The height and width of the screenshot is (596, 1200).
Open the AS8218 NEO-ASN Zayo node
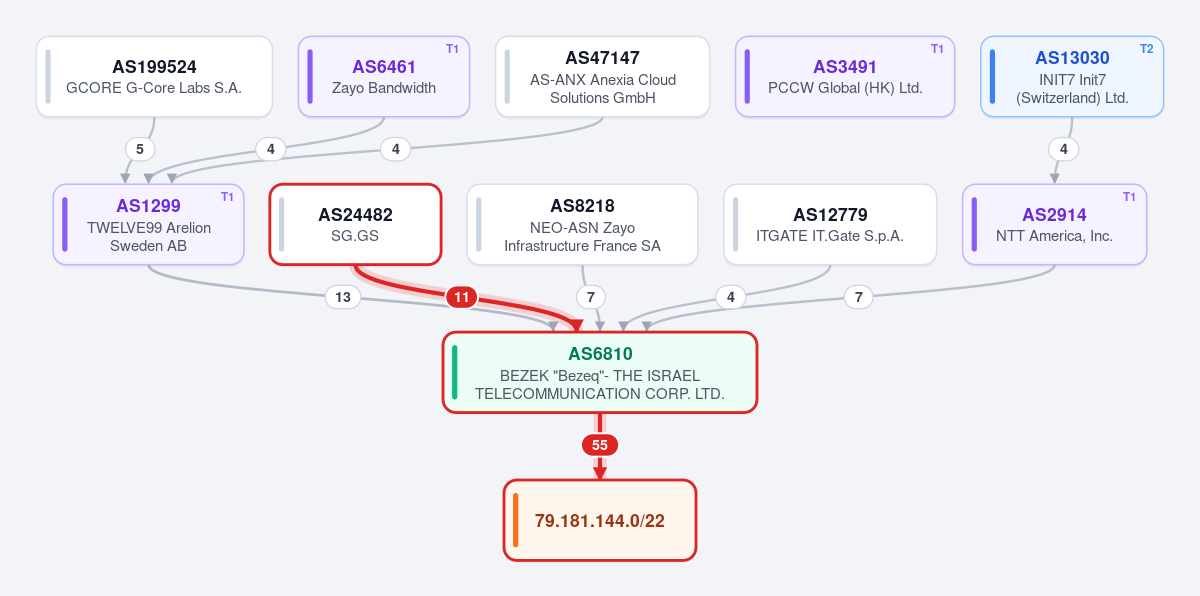click(582, 225)
